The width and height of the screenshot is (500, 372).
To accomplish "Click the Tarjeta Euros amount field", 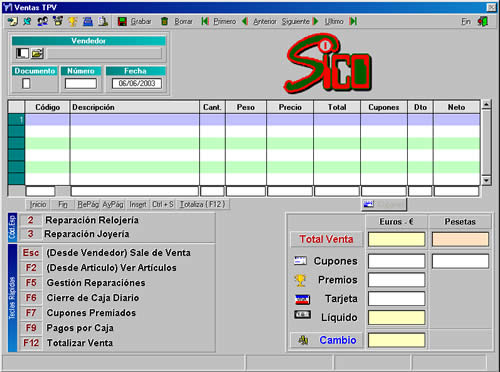I will (x=396, y=299).
